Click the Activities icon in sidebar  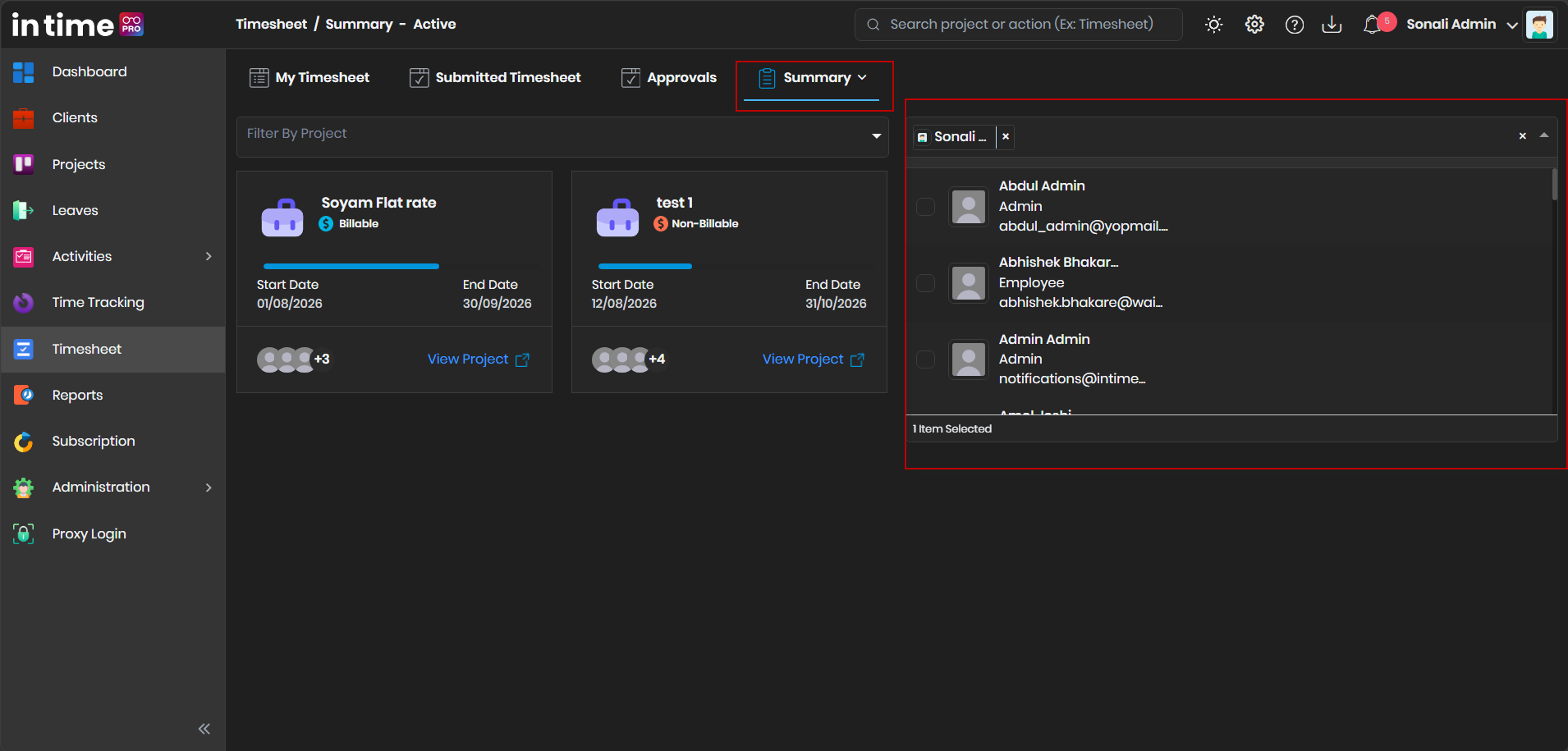24,257
